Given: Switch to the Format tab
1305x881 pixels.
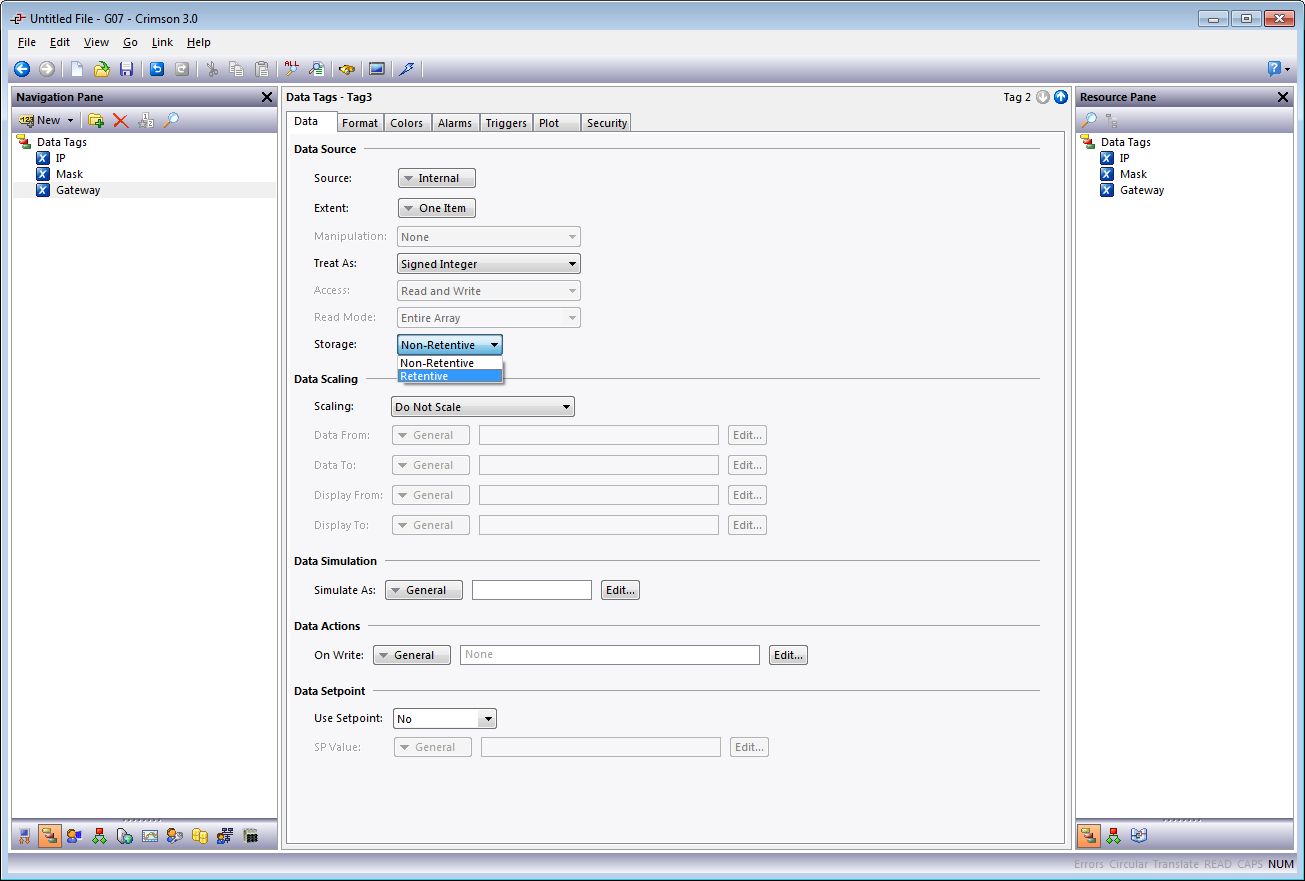Looking at the screenshot, I should coord(359,123).
